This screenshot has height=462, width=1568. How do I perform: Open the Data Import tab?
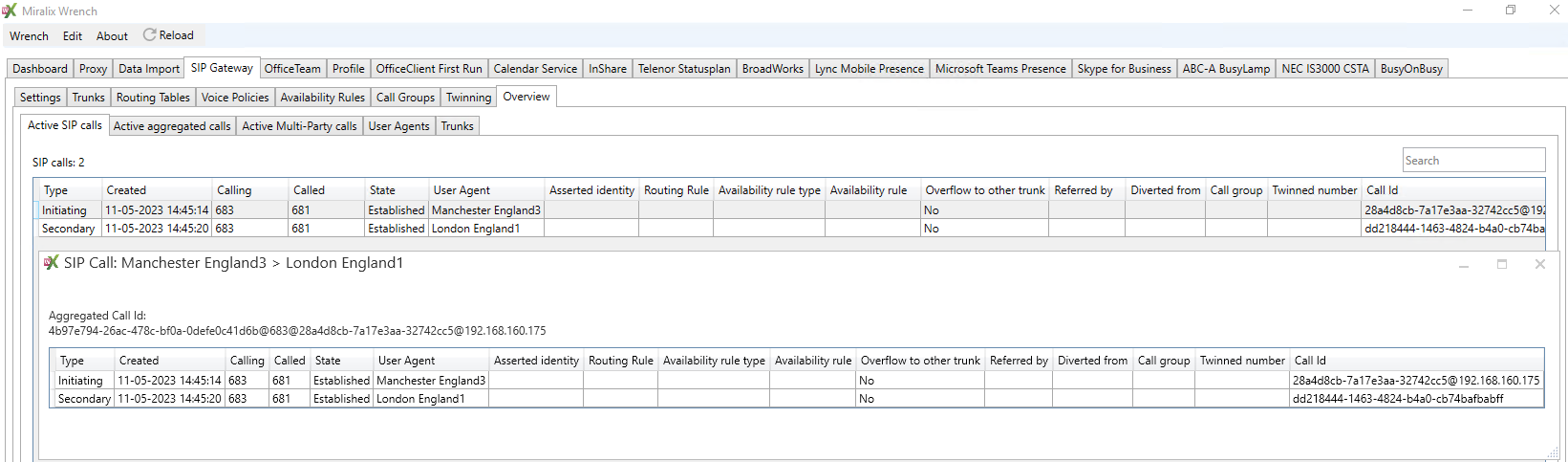tap(149, 69)
